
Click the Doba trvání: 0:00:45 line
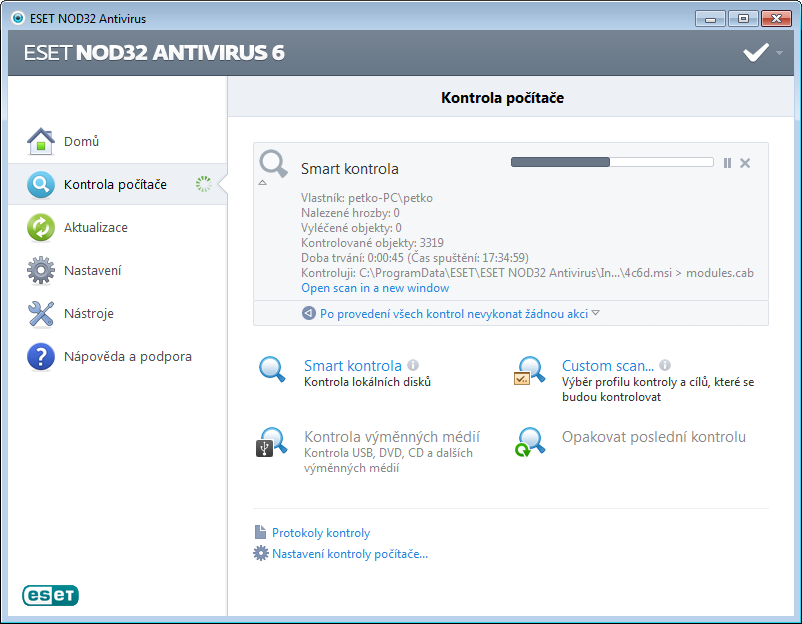(x=415, y=258)
